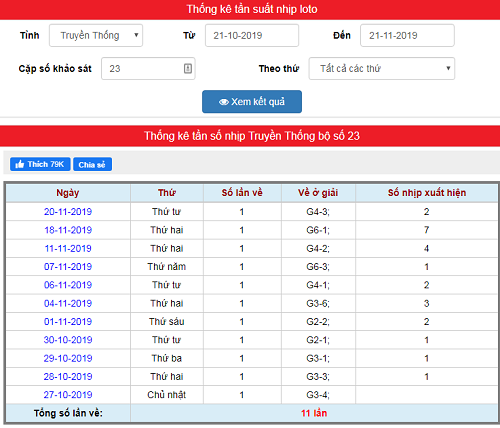Viewport: 500px width, 428px height.
Task: Focus the Cặp số khảo sát input
Action: pos(148,68)
